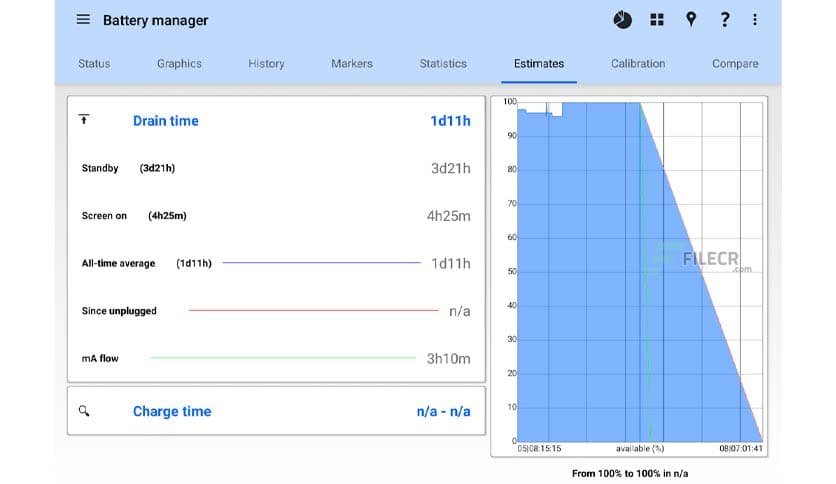Select the All-time average blue line row
Screen dimensions: 836x484
pyautogui.click(x=275, y=263)
